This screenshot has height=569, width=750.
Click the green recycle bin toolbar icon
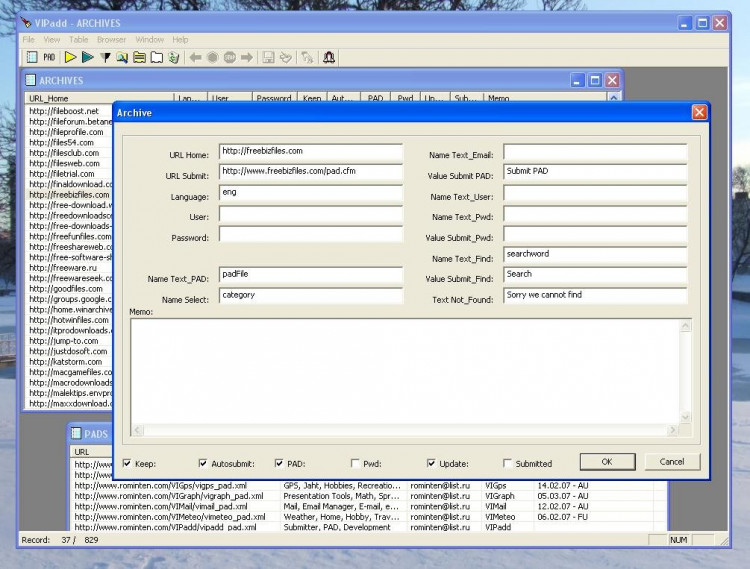tap(174, 57)
